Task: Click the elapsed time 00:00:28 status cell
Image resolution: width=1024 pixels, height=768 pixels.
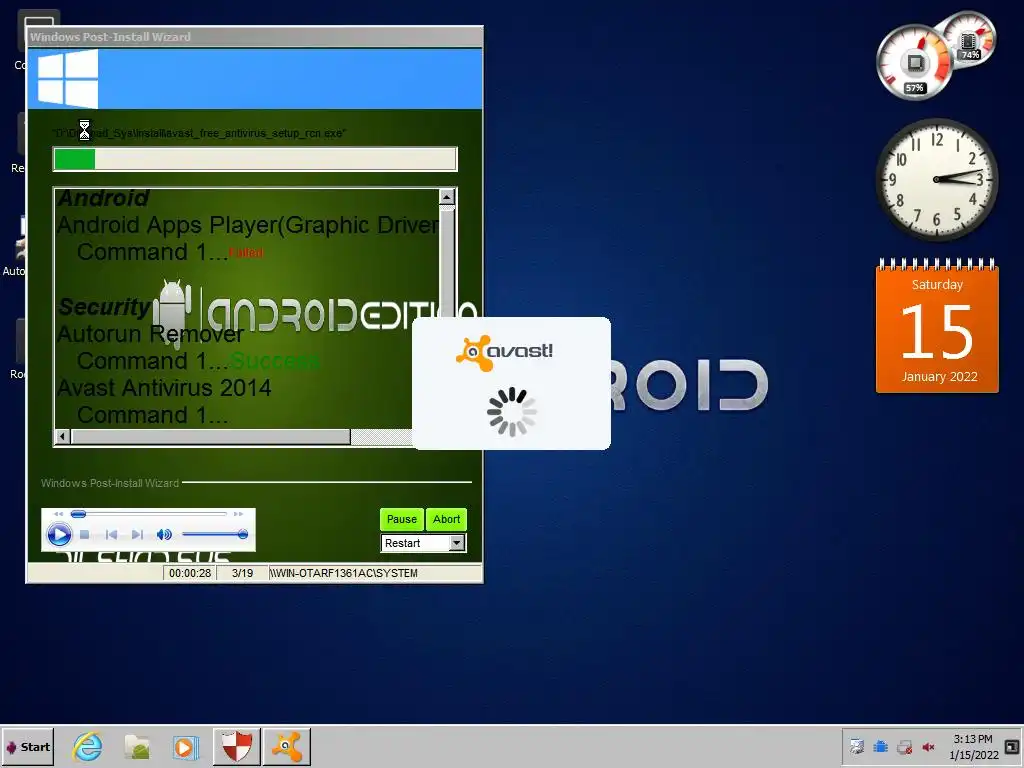Action: pos(190,573)
